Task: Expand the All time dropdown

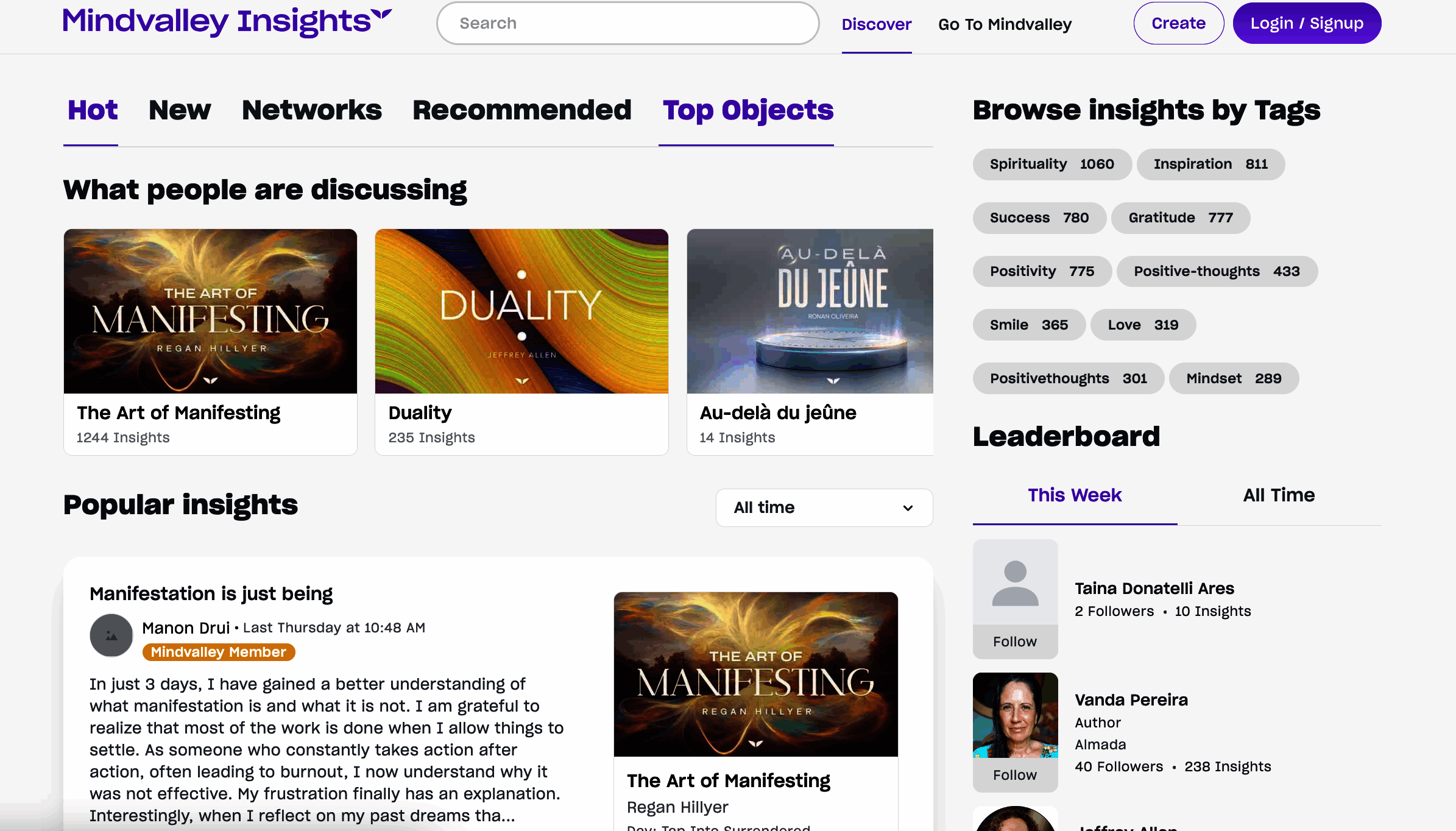Action: coord(824,507)
